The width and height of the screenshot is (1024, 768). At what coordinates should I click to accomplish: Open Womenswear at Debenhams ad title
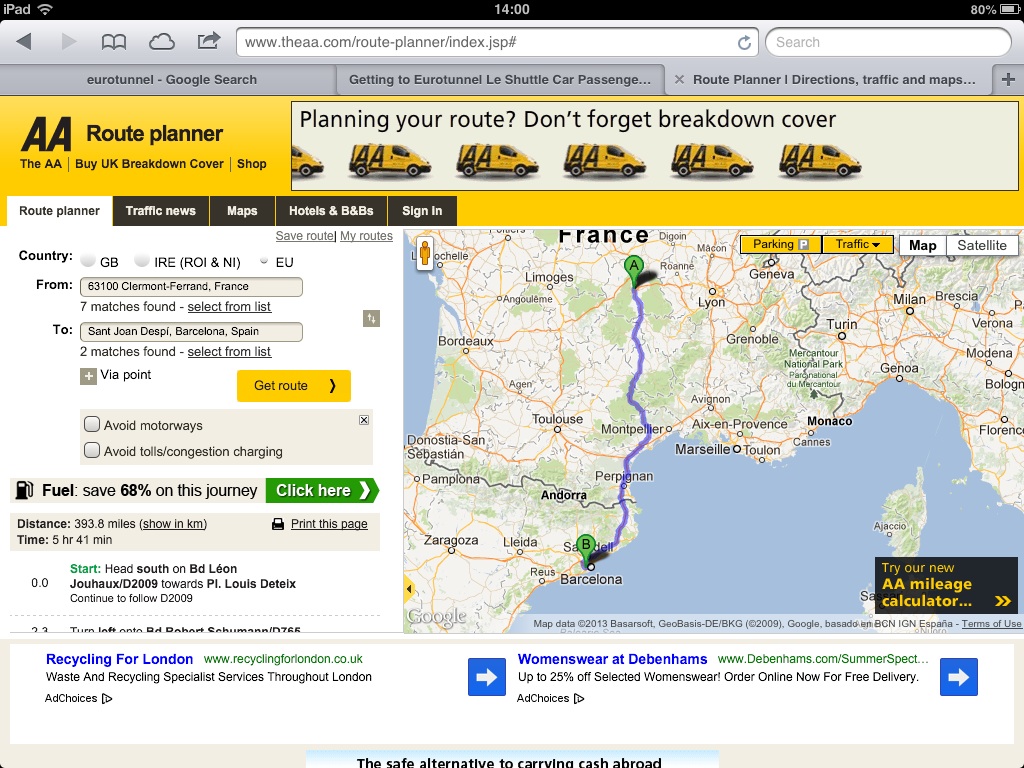[x=613, y=659]
